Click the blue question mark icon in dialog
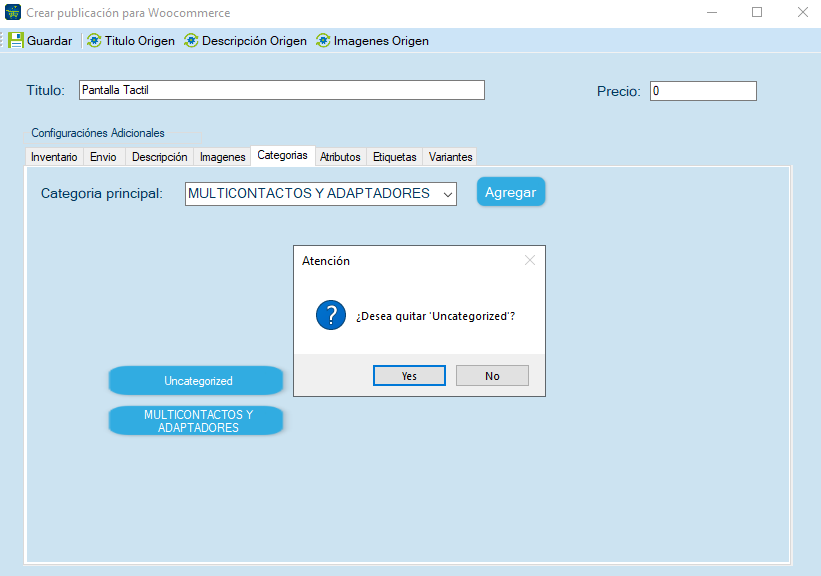This screenshot has height=576, width=821. coord(331,315)
